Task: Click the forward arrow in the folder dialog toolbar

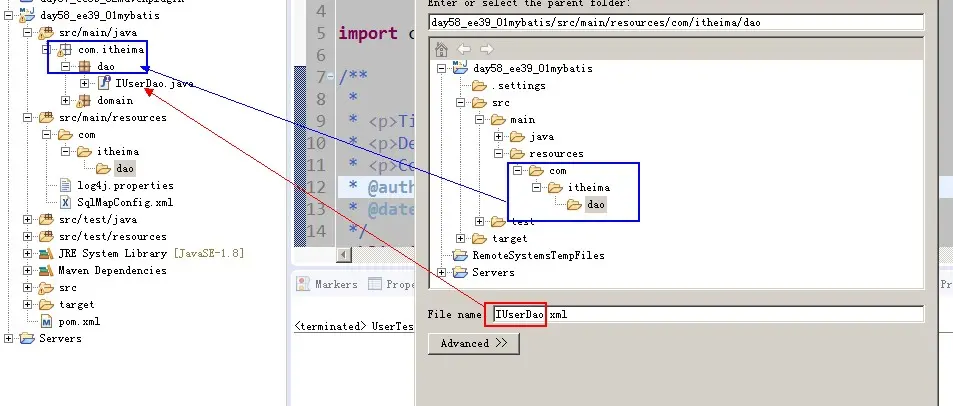Action: tap(486, 49)
